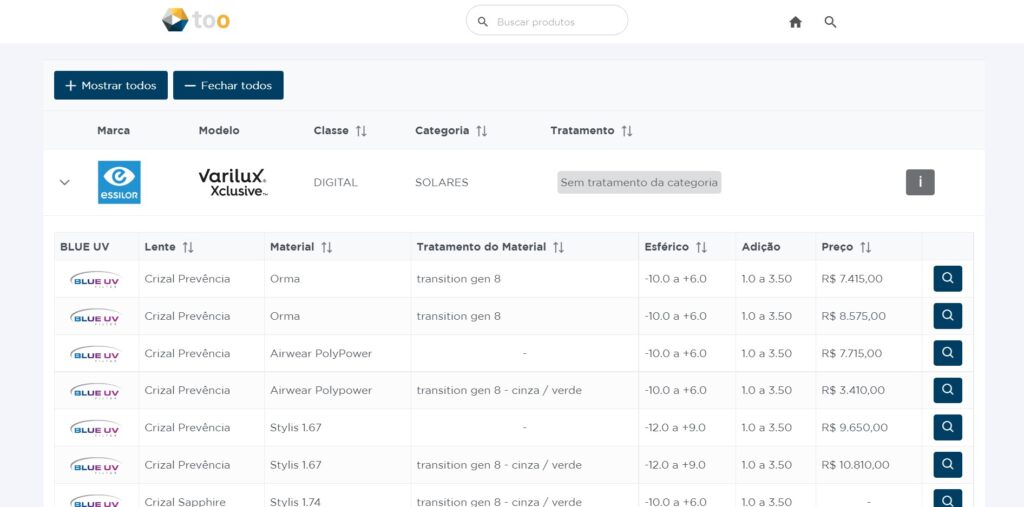Click Stylis 1.67 in R$ 9.650,00 row
The height and width of the screenshot is (507, 1024).
pos(296,427)
